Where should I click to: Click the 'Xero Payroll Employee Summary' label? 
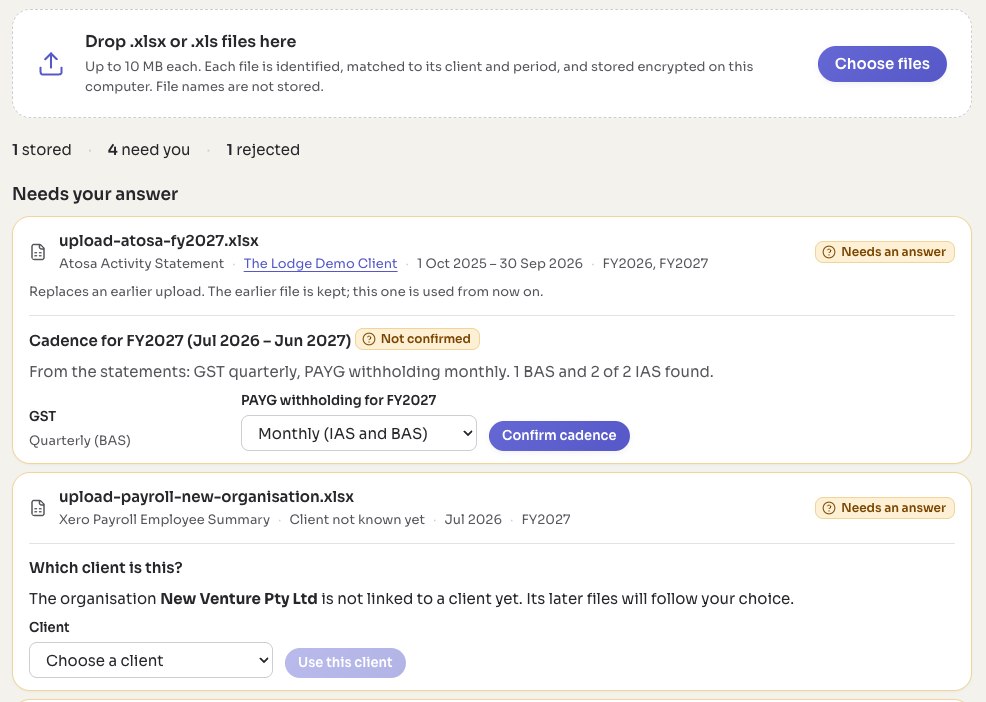[164, 520]
